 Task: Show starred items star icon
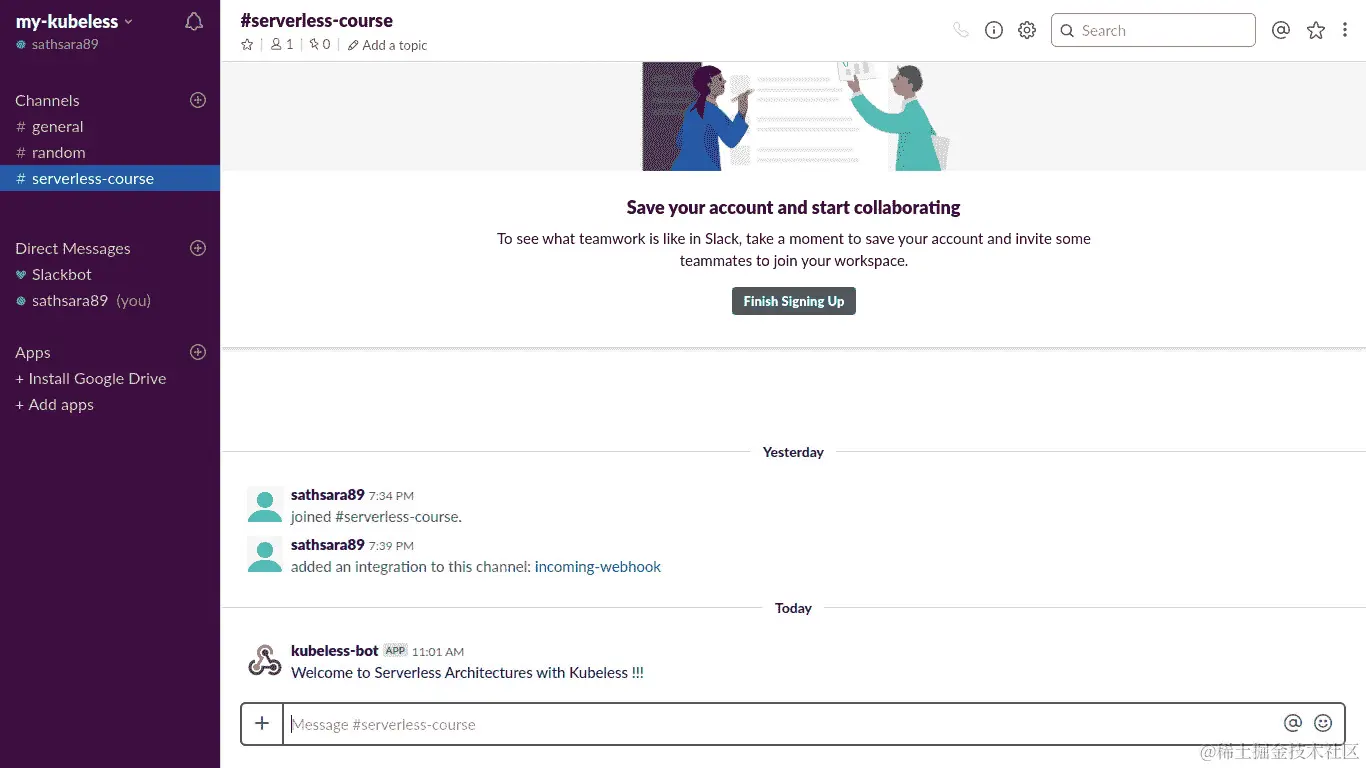(1316, 30)
